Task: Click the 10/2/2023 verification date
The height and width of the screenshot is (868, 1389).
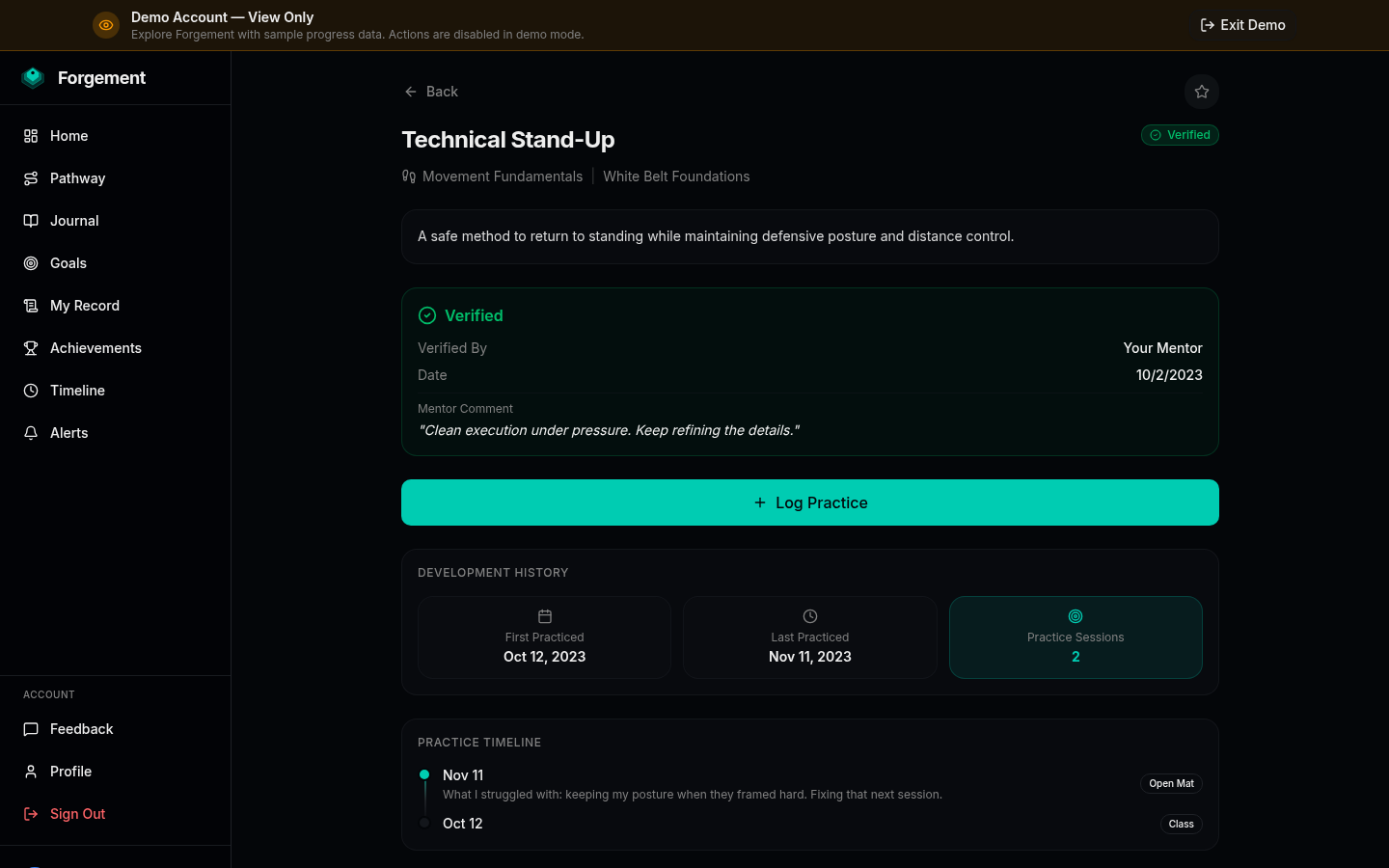Action: pyautogui.click(x=1169, y=375)
